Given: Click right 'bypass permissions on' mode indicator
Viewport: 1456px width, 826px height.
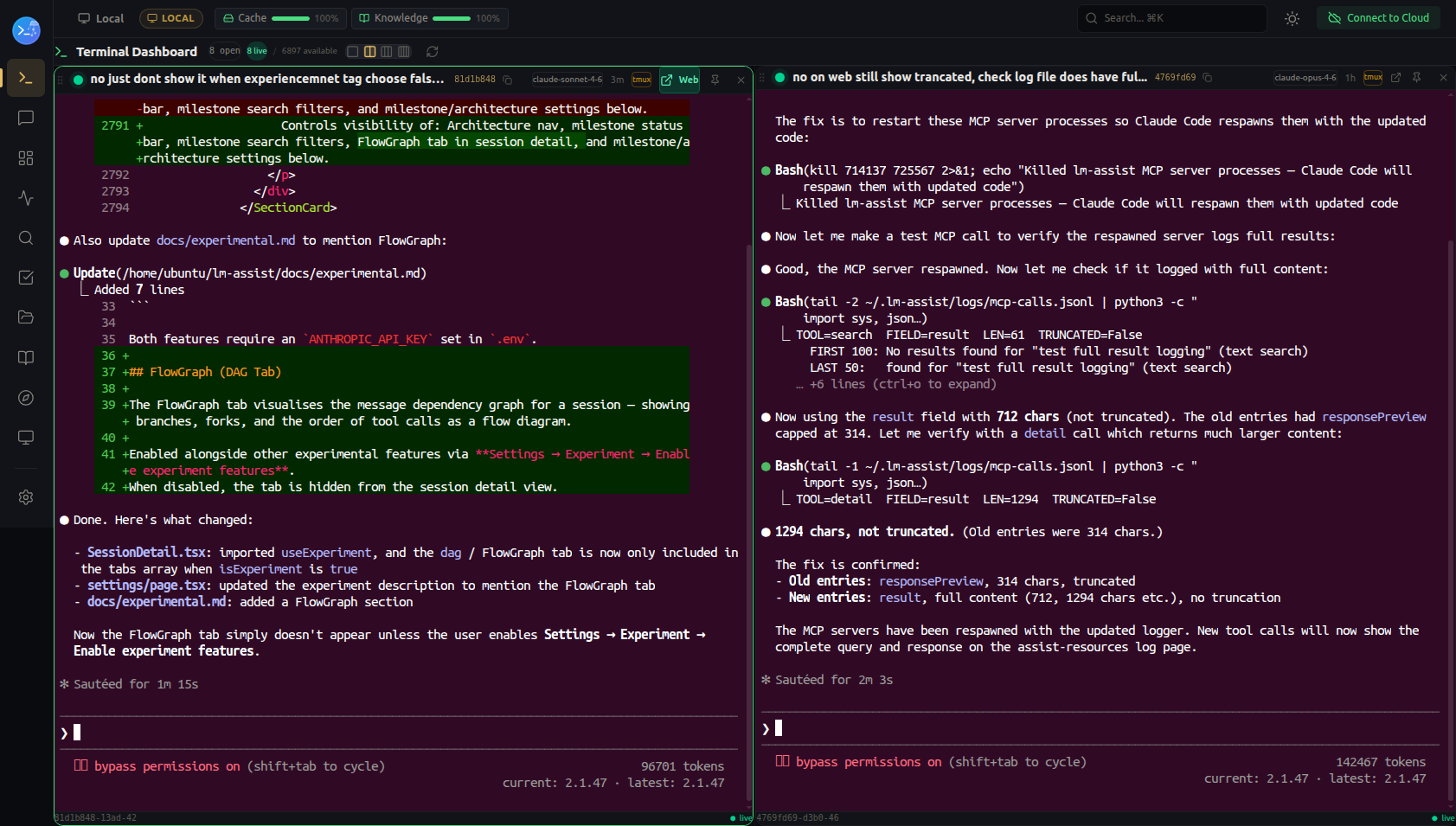Looking at the screenshot, I should pos(869,762).
